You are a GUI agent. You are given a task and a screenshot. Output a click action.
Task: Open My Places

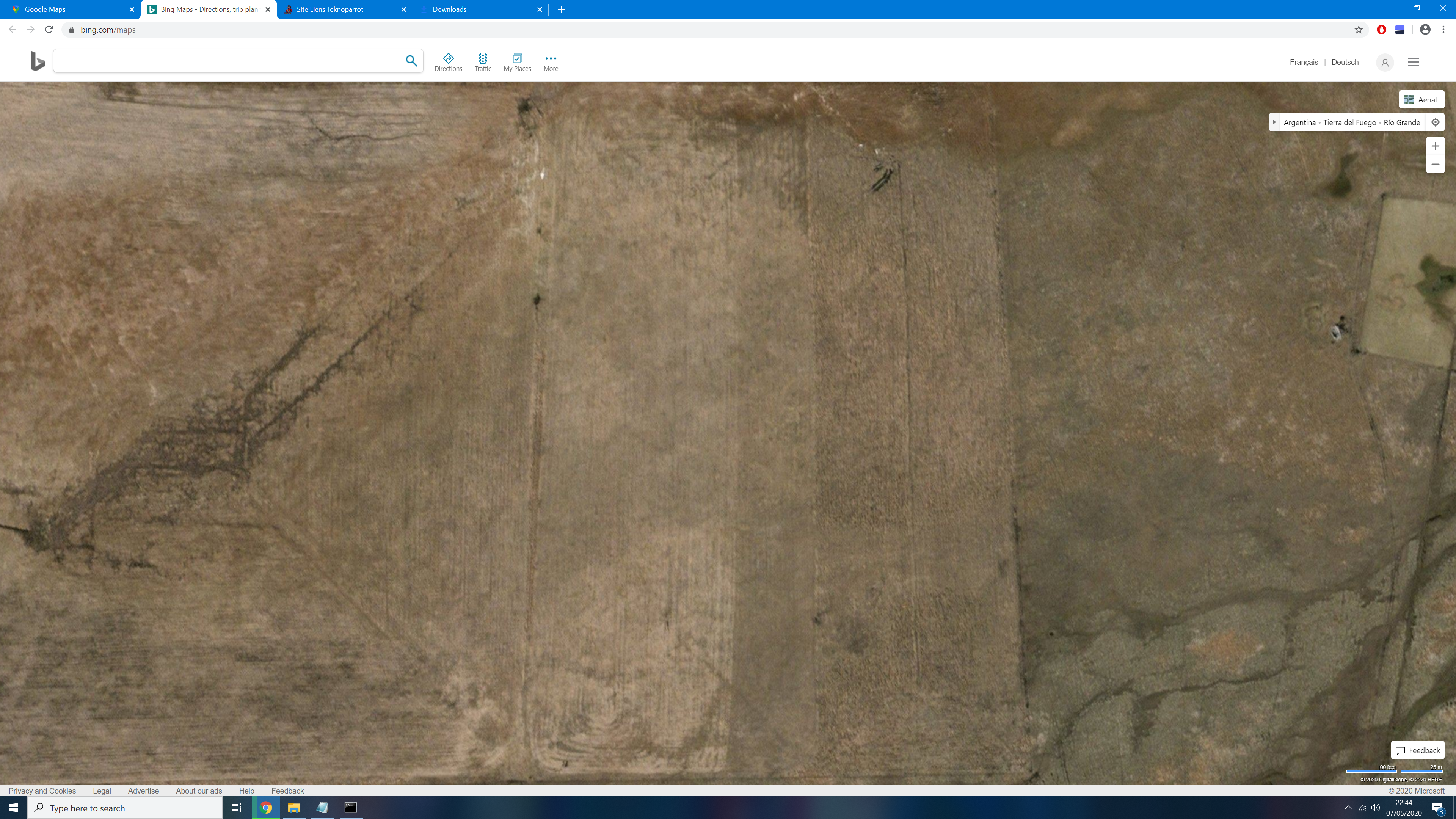517,62
